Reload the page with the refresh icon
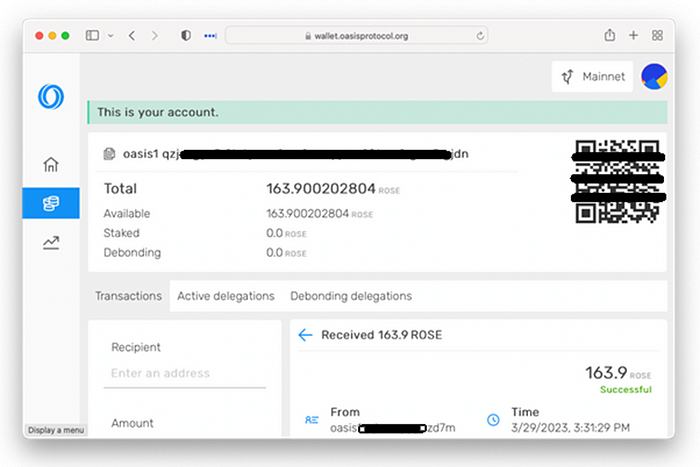Screen dimensions: 700x467 point(480,36)
